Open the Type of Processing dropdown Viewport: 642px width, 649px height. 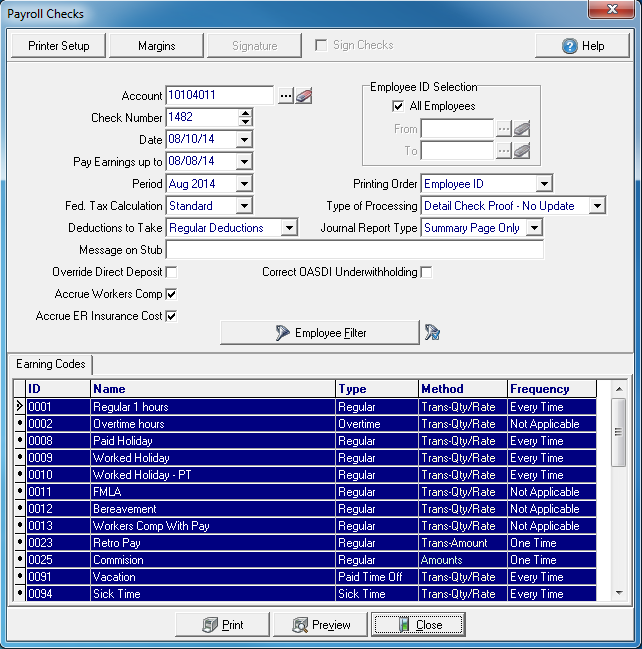click(597, 206)
